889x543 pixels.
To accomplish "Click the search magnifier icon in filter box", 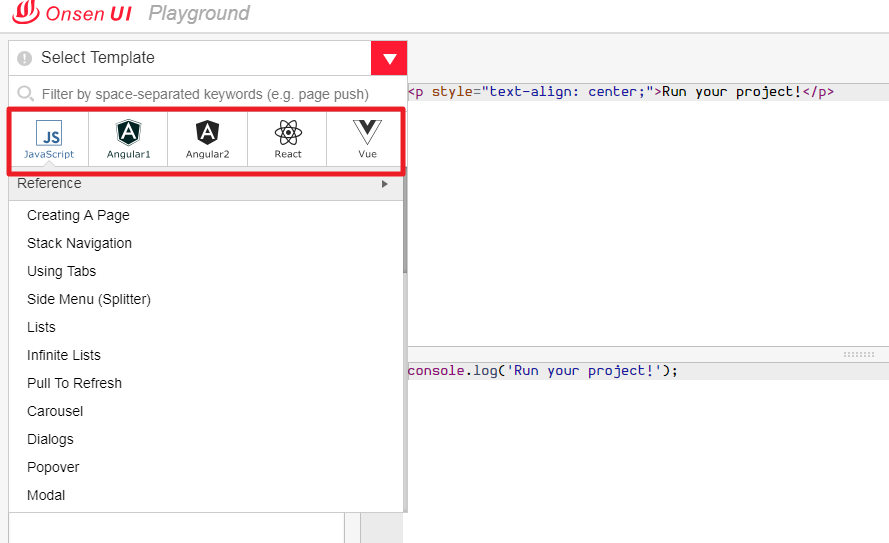I will 25,94.
